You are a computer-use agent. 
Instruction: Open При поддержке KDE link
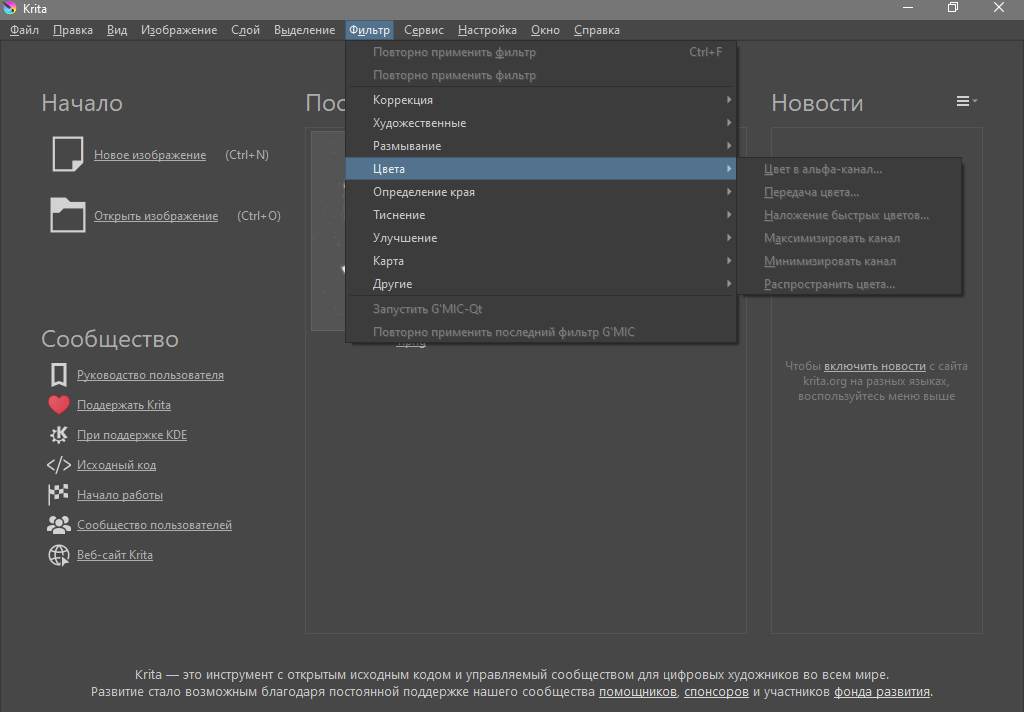tap(132, 435)
